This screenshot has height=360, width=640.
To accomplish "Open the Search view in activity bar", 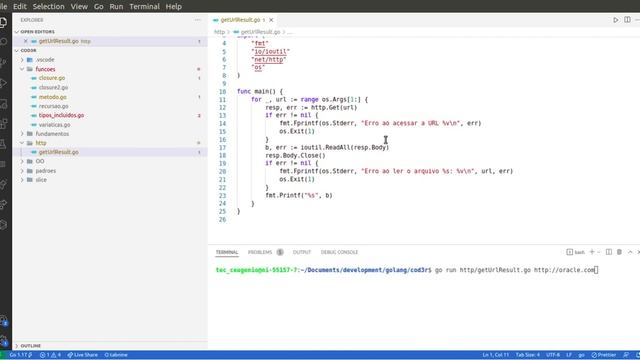I will coord(3,42).
